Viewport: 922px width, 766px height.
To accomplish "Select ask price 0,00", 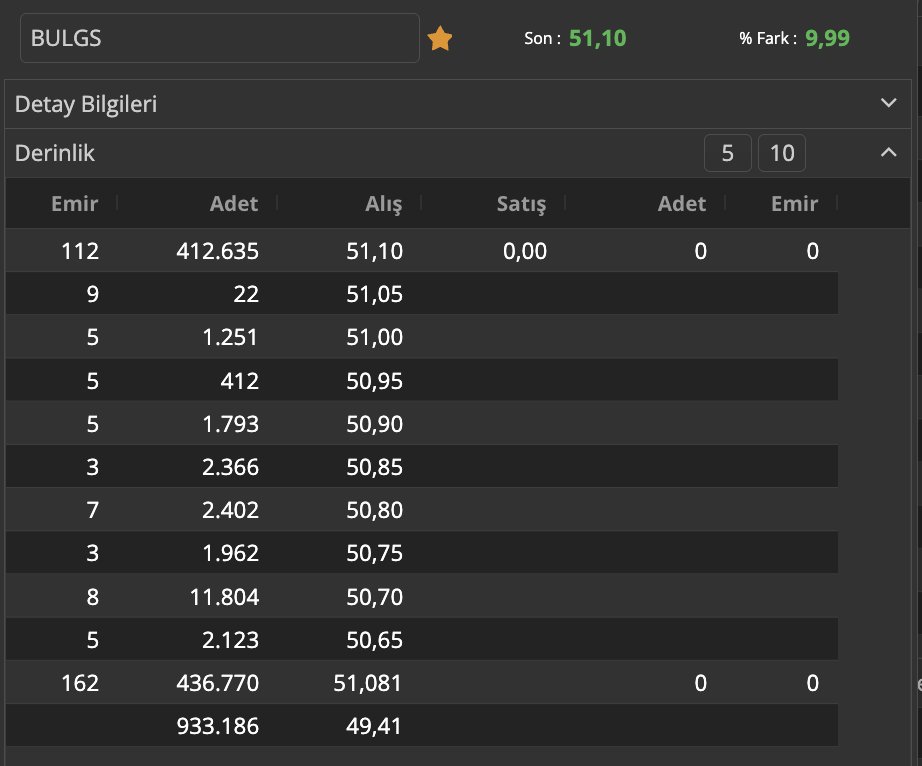I will coord(525,251).
